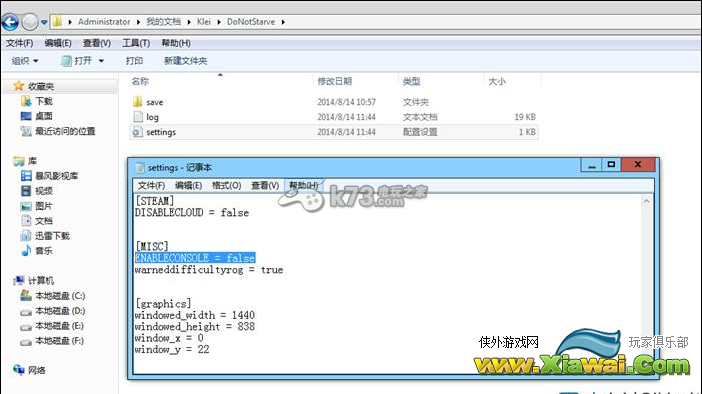Go forward with the Explorer forward arrow
Viewport: 702px width, 394px height.
[x=30, y=21]
